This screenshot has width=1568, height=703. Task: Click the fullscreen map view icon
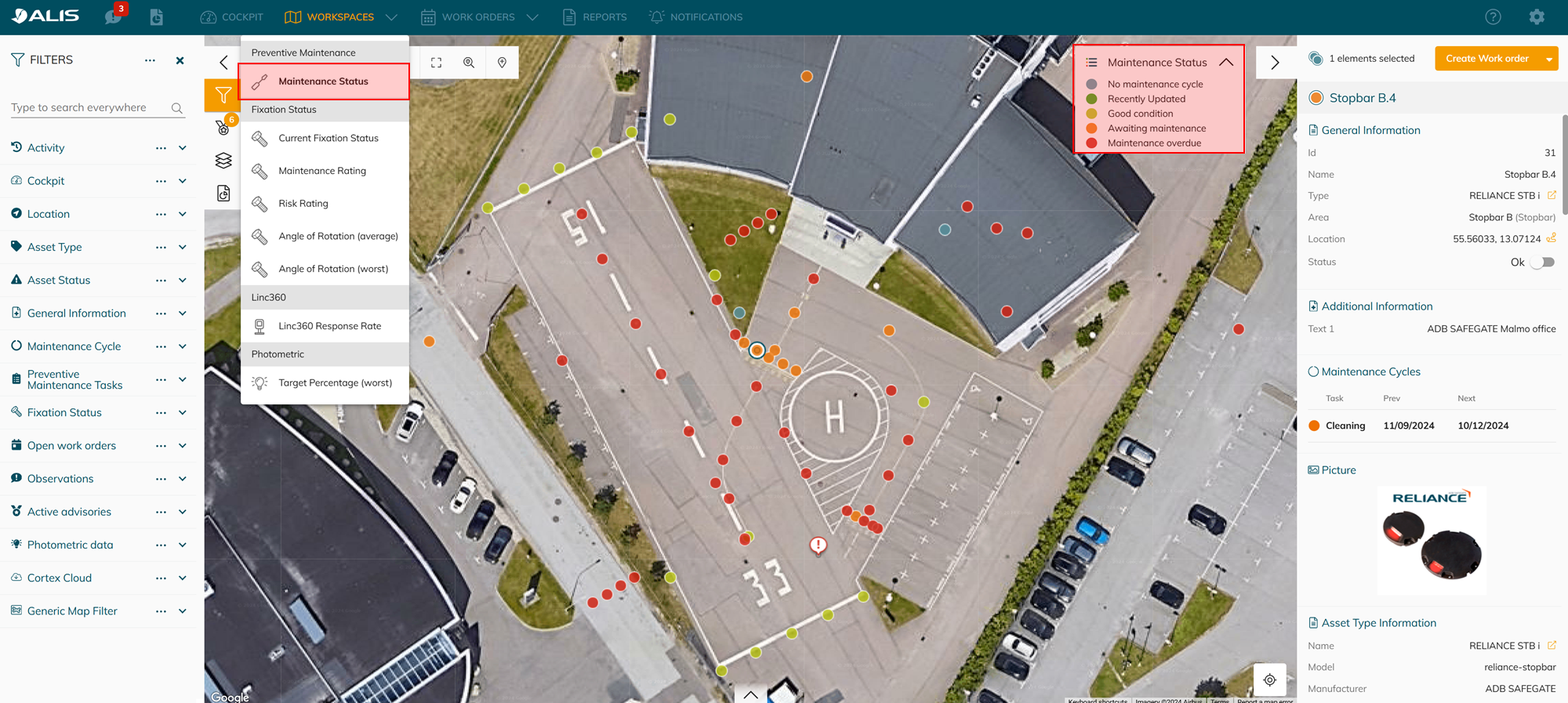click(x=437, y=63)
